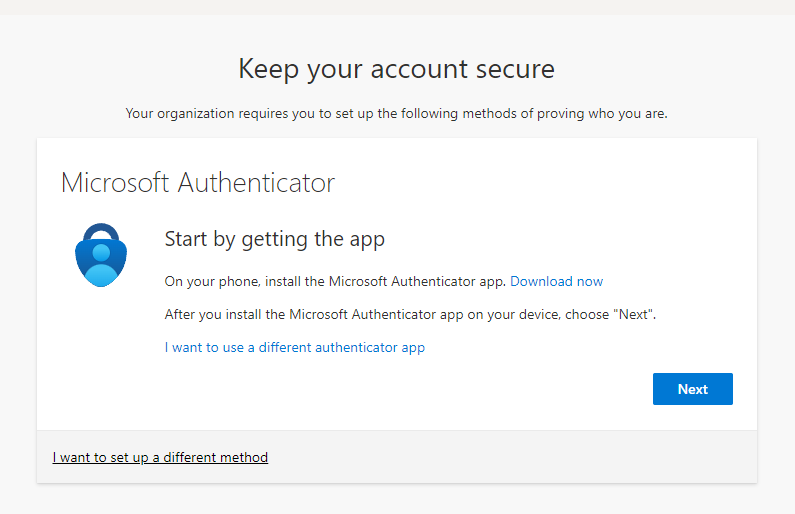Click the top gray strip above the page
The image size is (795, 514).
point(398,7)
